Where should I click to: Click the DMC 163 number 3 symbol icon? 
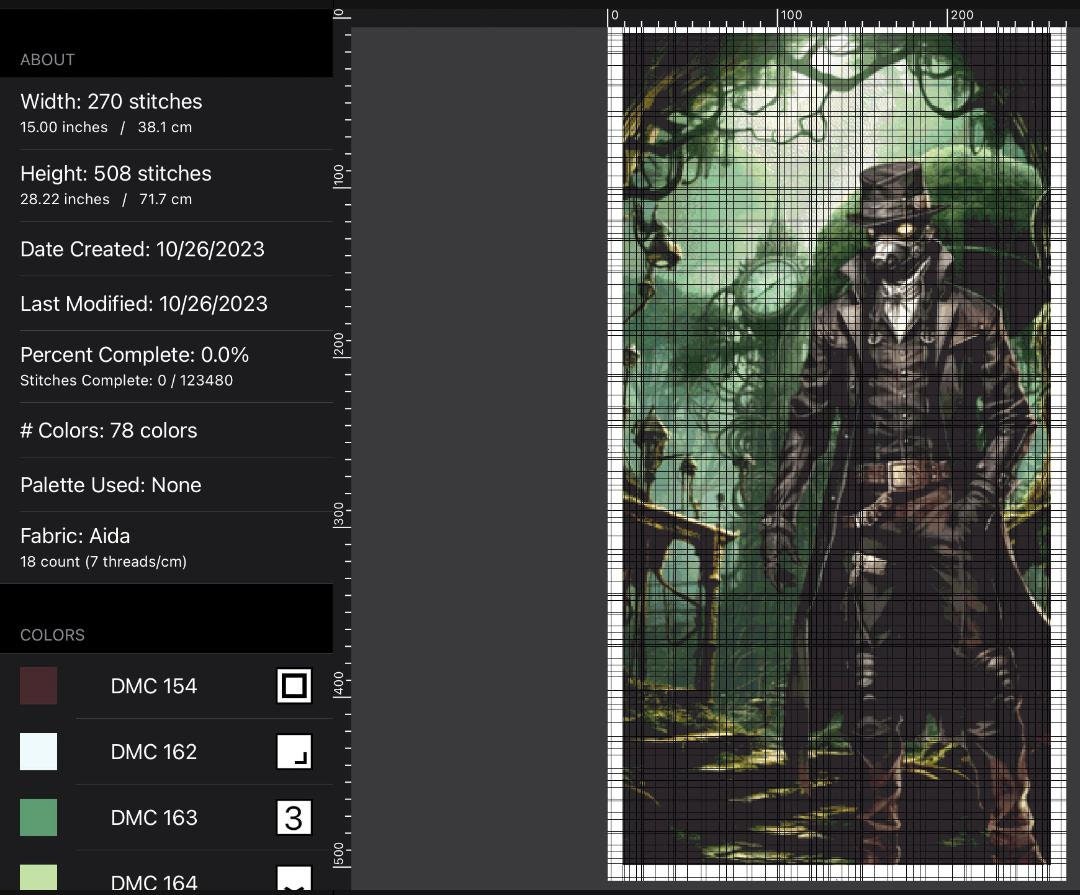click(294, 817)
